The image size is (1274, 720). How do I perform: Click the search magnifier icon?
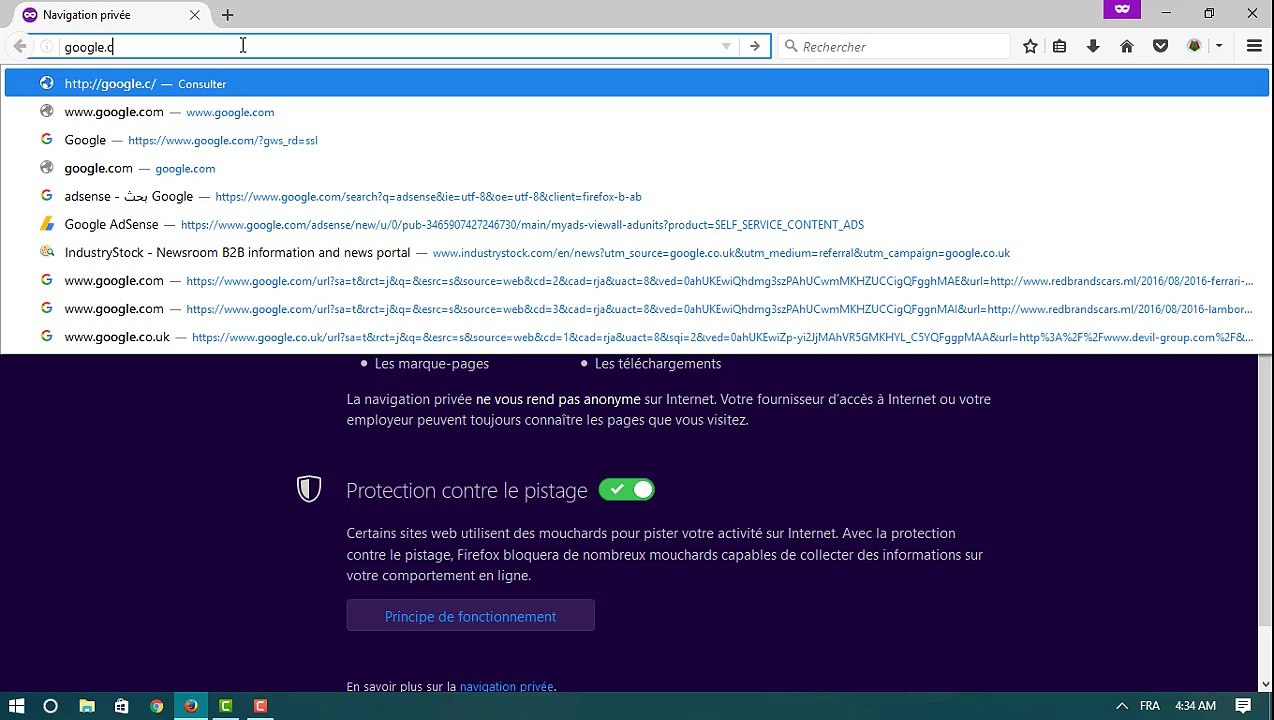791,46
